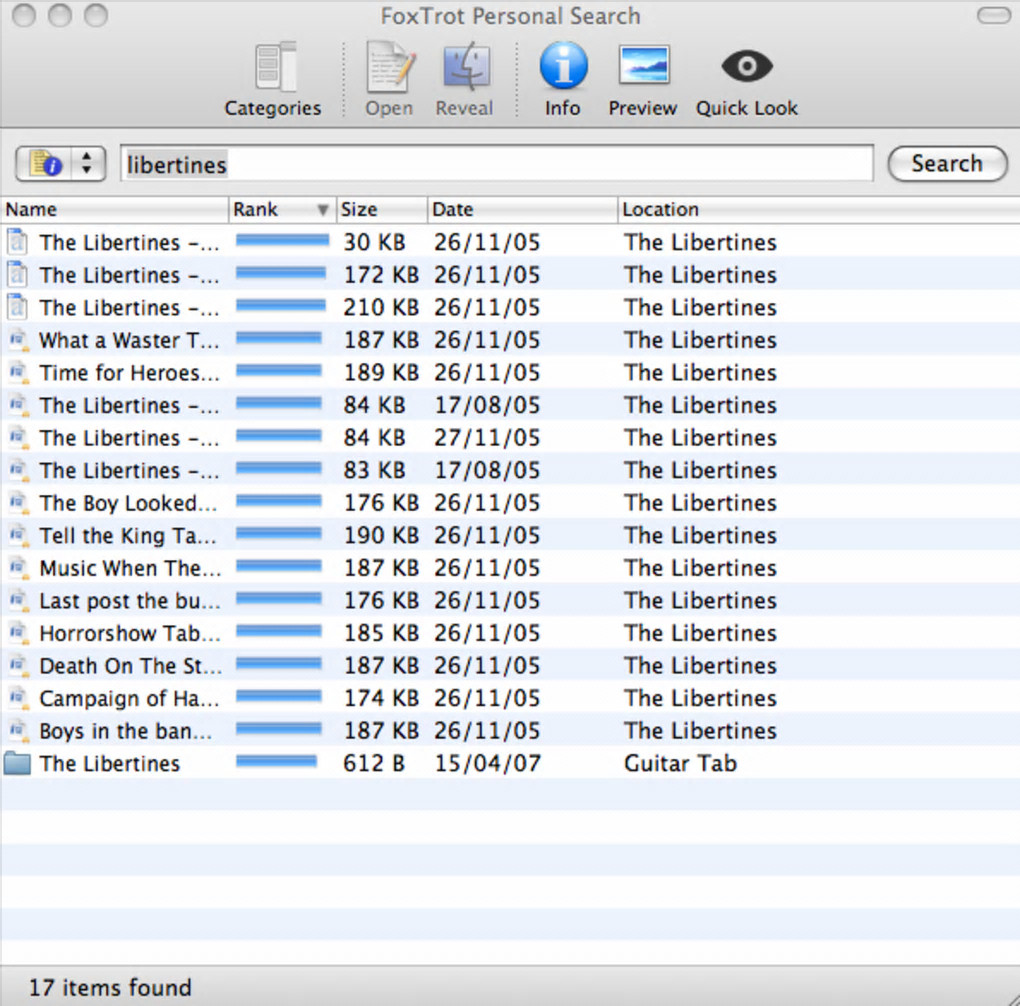Click Death On The St... file icon
Screen dimensions: 1020x1006
[x=18, y=665]
